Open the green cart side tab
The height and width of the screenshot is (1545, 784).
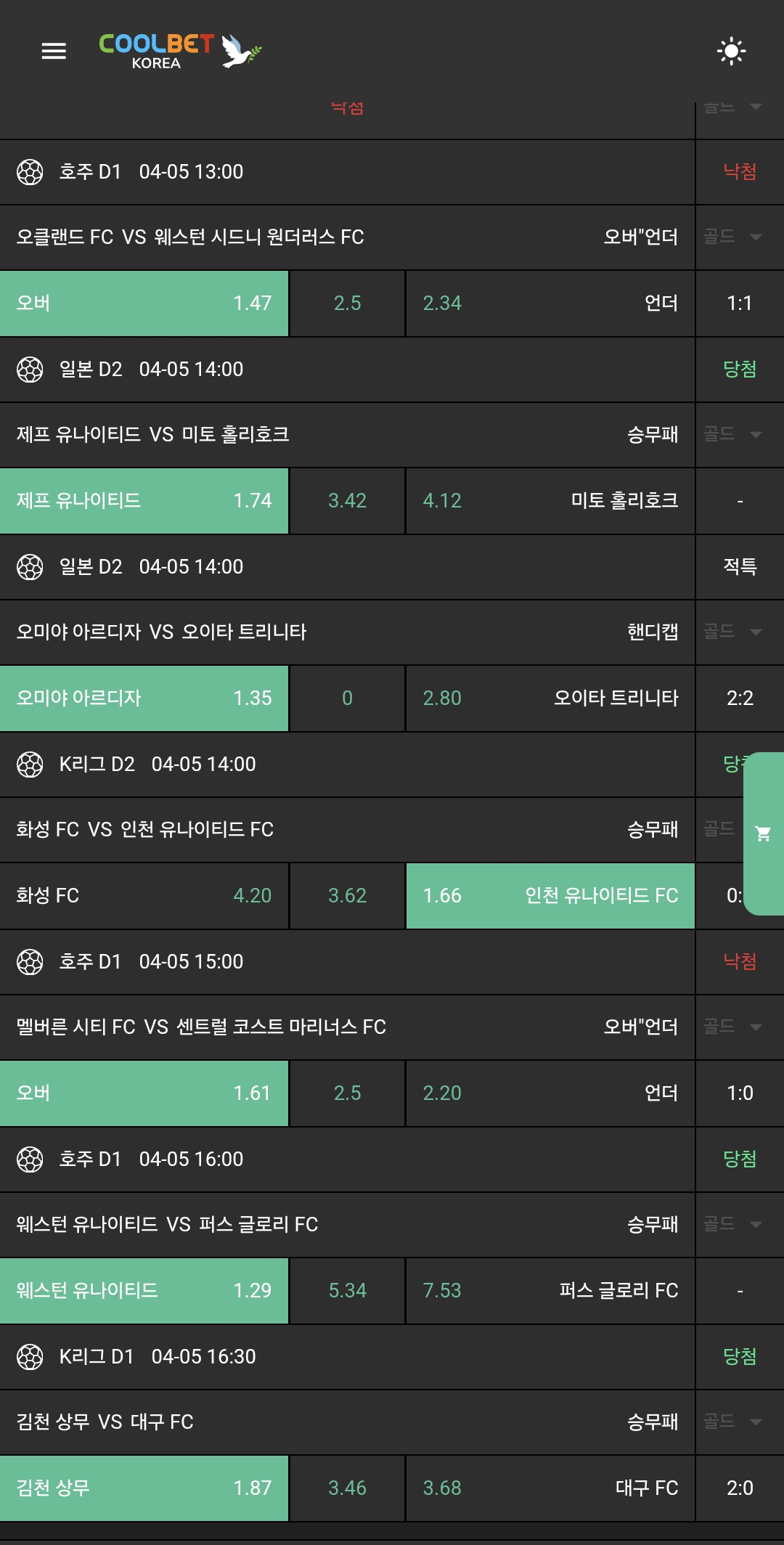763,833
